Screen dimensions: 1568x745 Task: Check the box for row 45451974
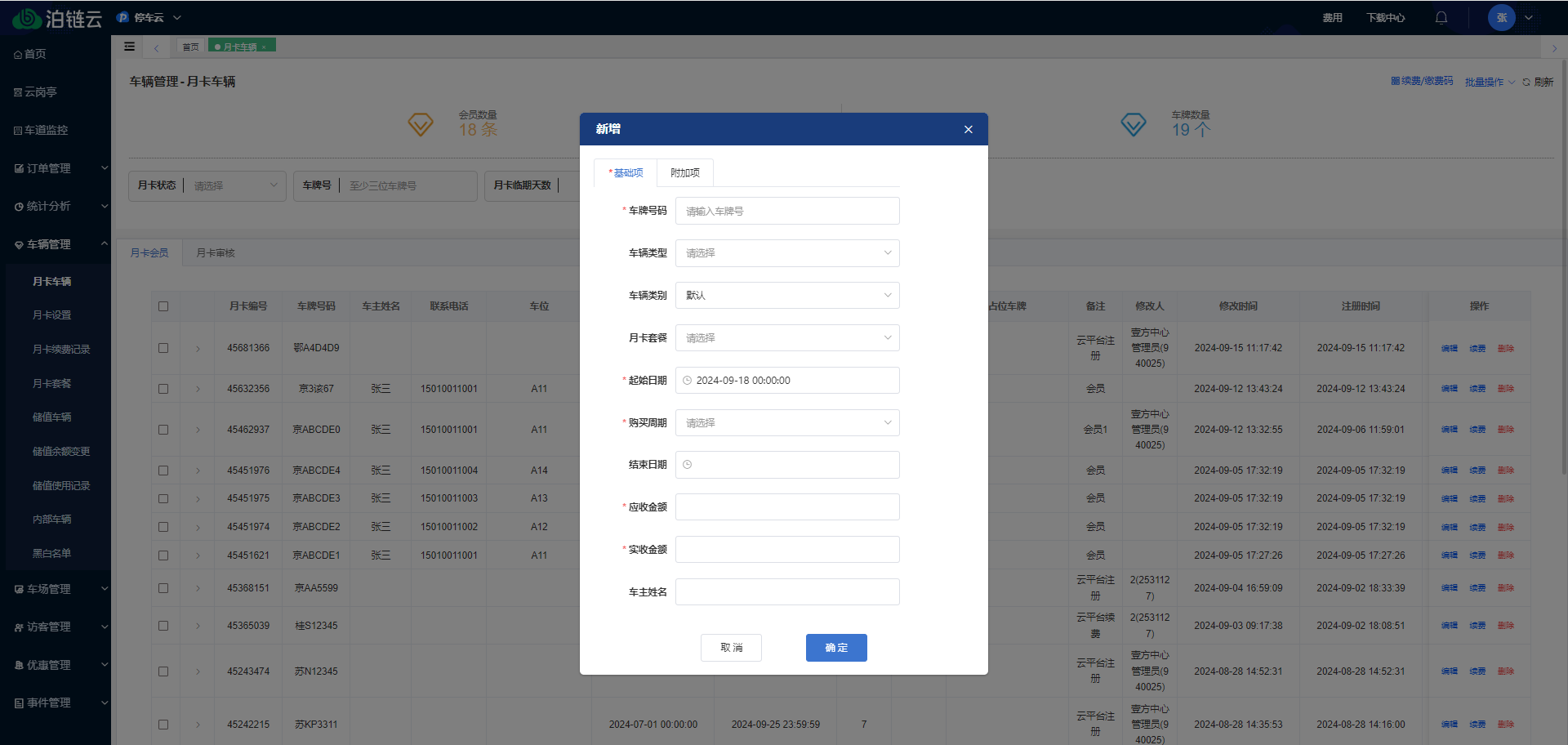point(163,527)
